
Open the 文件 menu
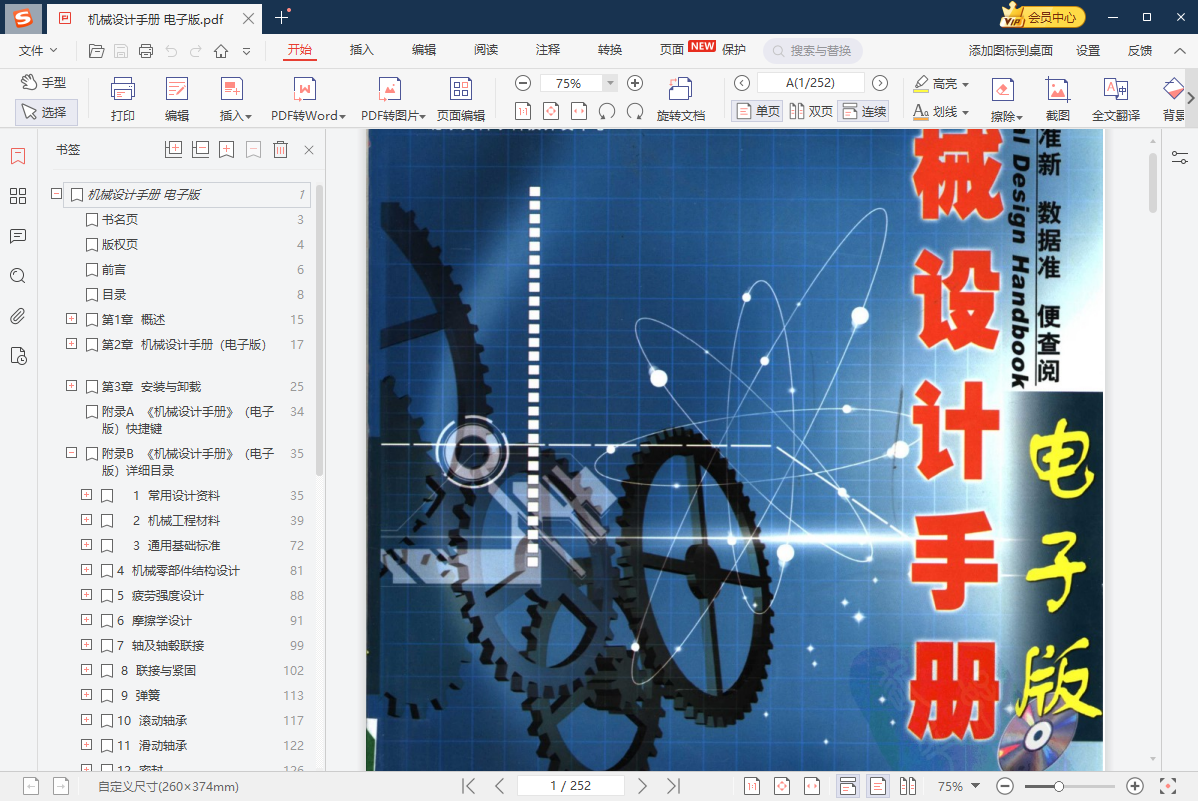38,50
